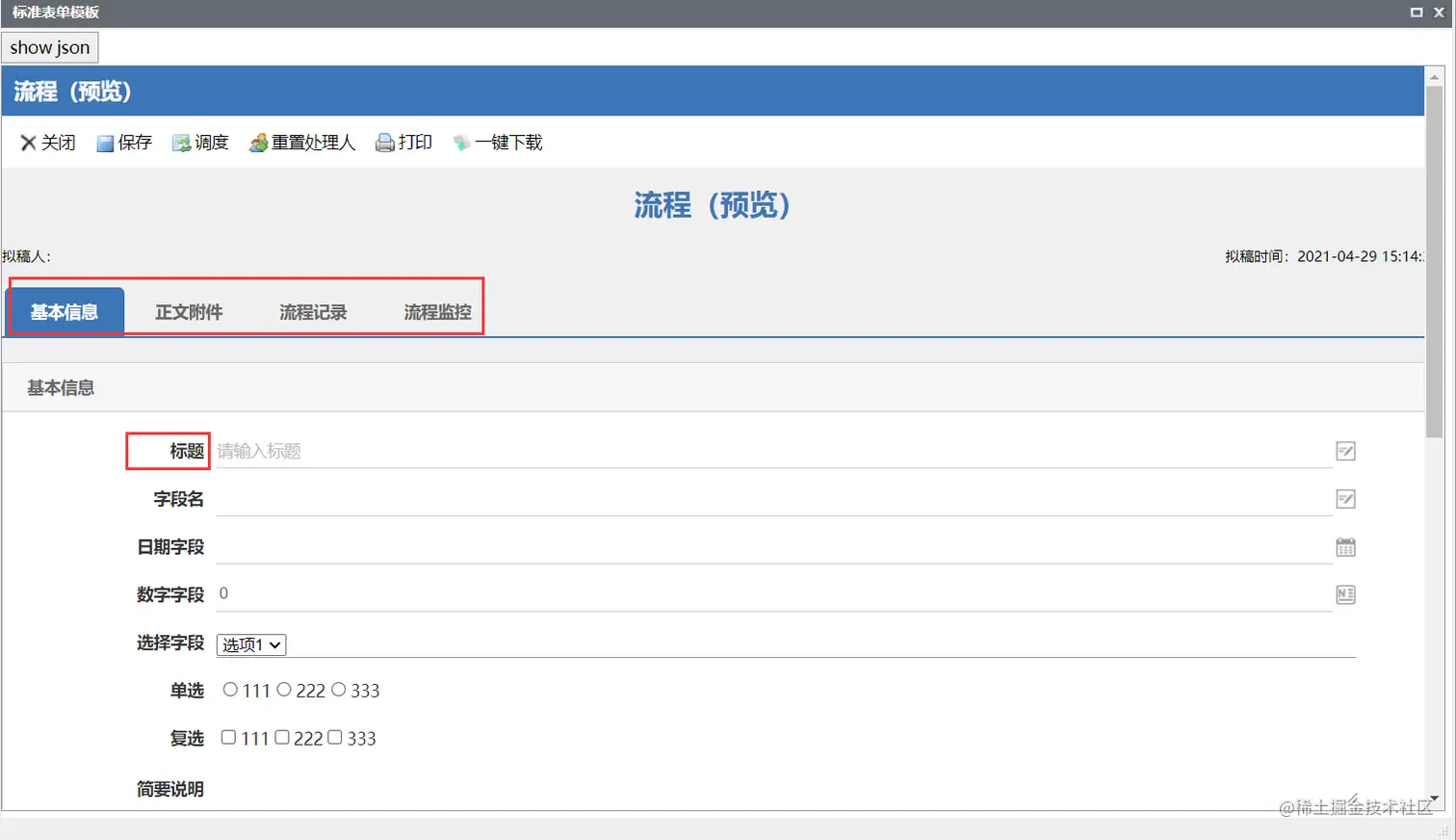Focus the 数字字段 input showing 0
Viewport: 1456px width, 840px height.
pos(773,594)
